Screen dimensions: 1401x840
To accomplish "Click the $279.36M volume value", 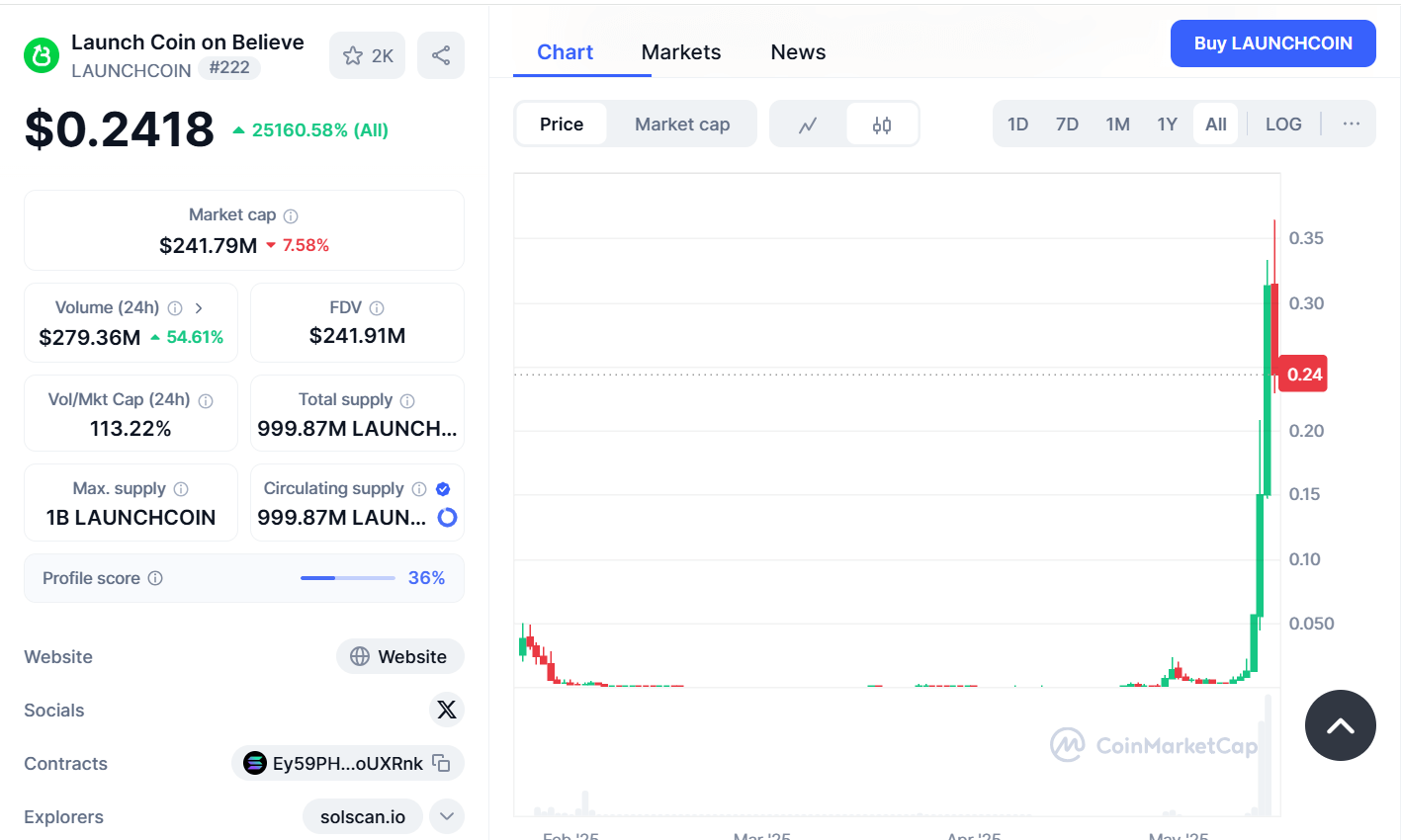I will click(x=90, y=337).
